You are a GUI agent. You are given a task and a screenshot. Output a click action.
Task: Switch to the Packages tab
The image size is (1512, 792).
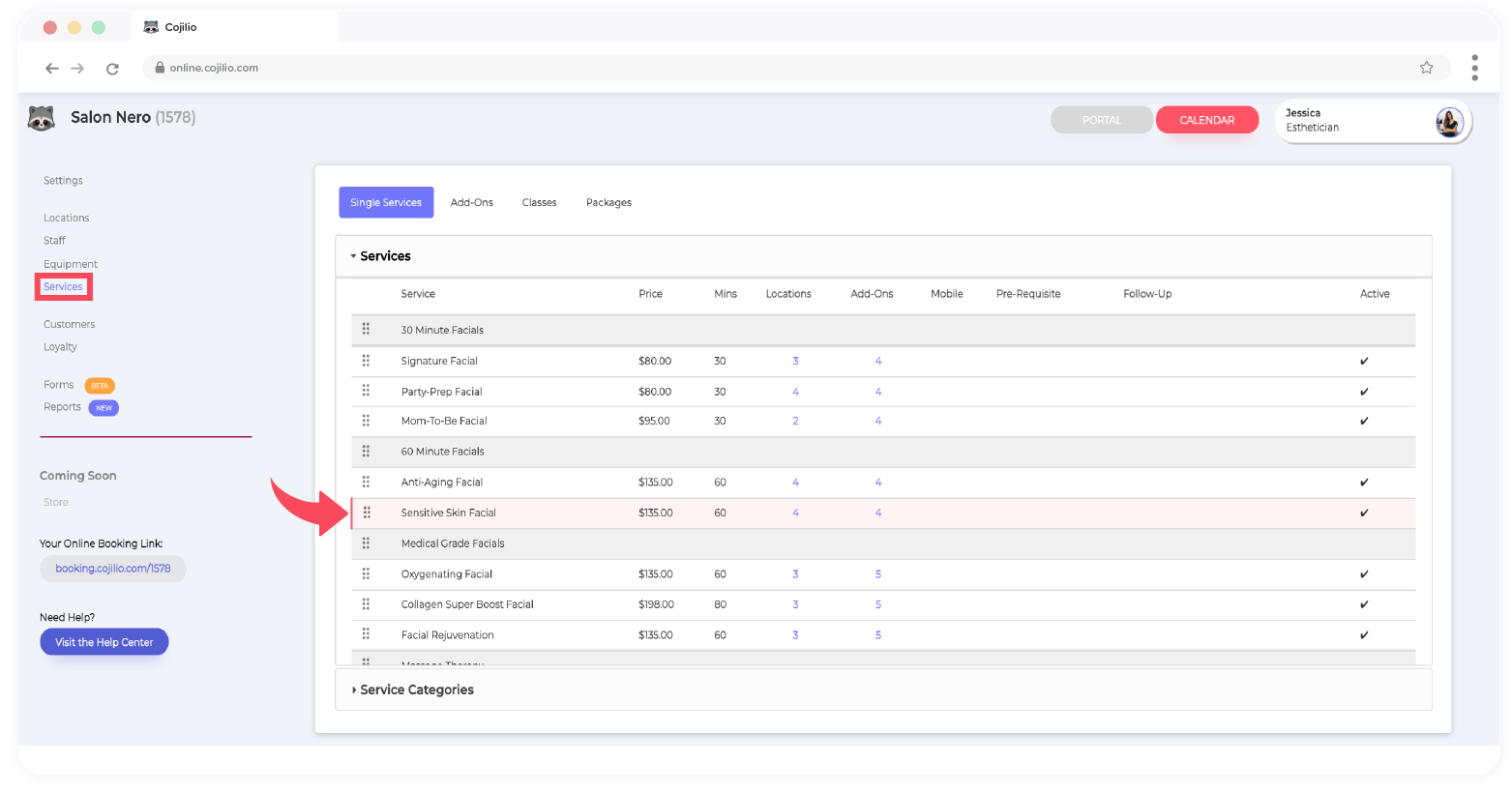coord(608,203)
